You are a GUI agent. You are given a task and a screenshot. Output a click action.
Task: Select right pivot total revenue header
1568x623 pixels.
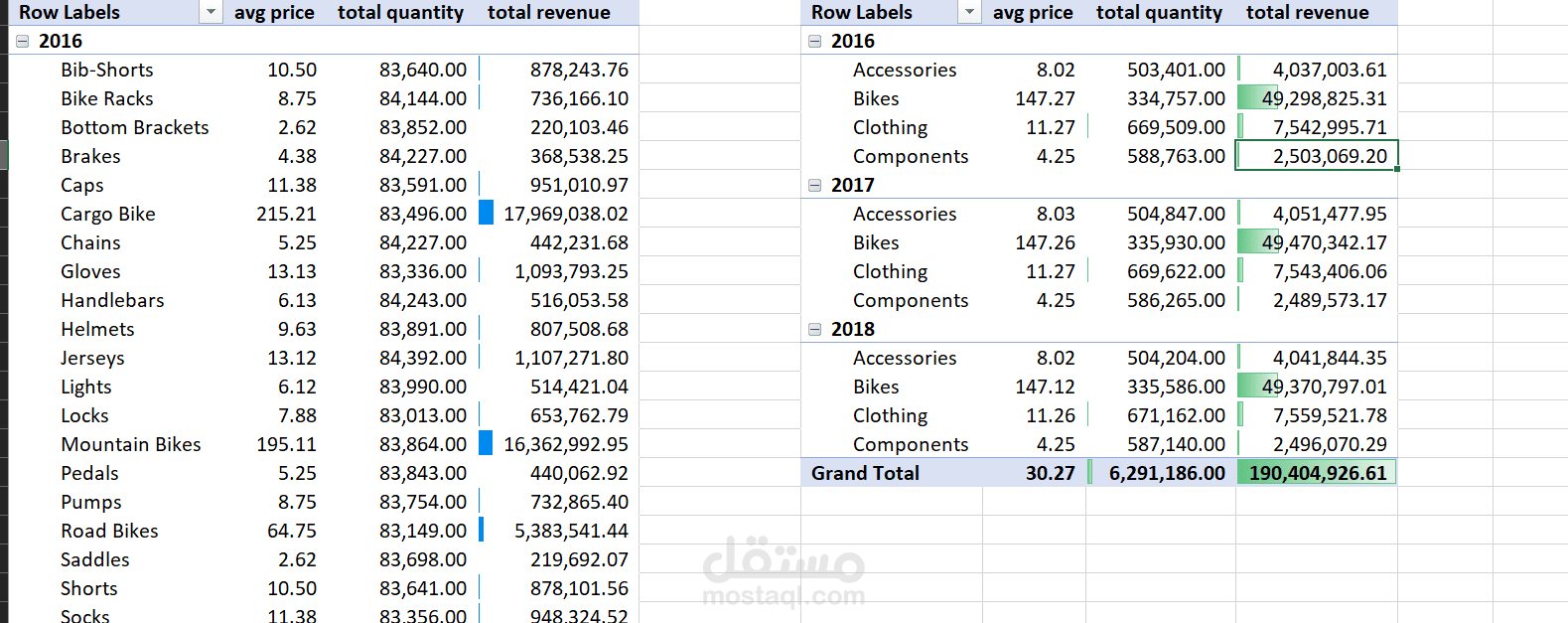(1308, 13)
